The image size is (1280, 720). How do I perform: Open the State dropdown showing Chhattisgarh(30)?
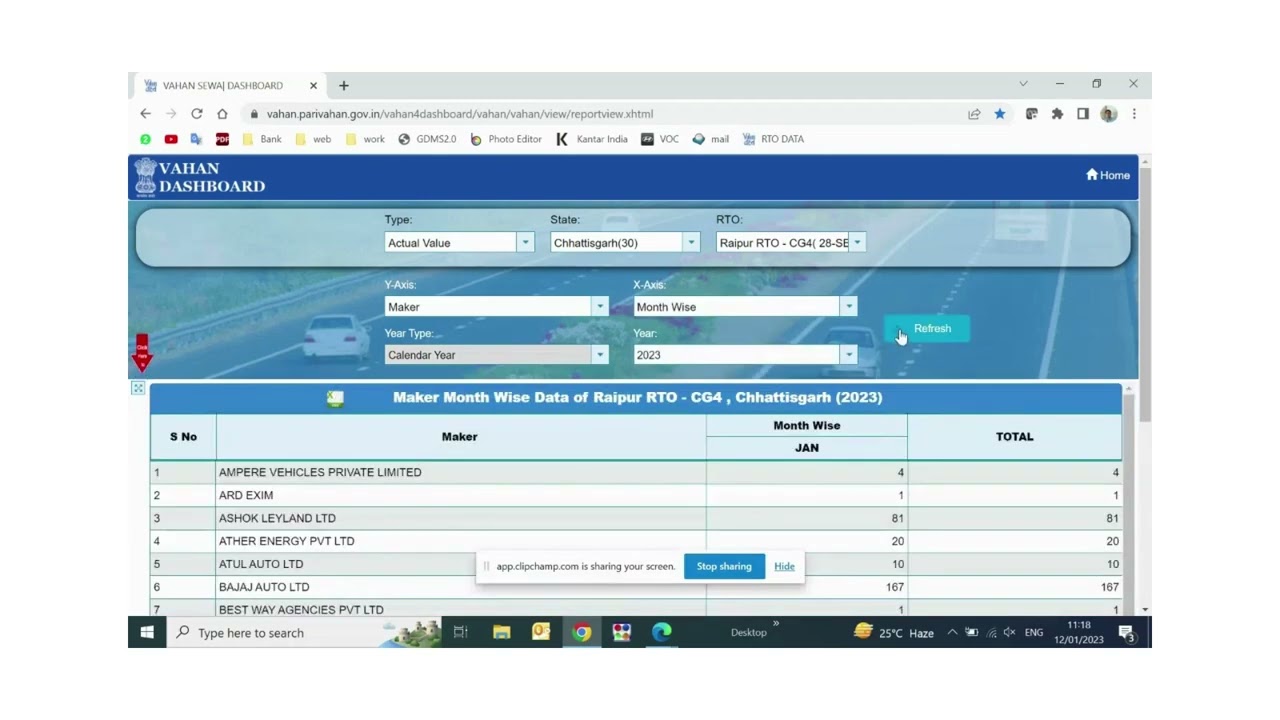tap(625, 243)
